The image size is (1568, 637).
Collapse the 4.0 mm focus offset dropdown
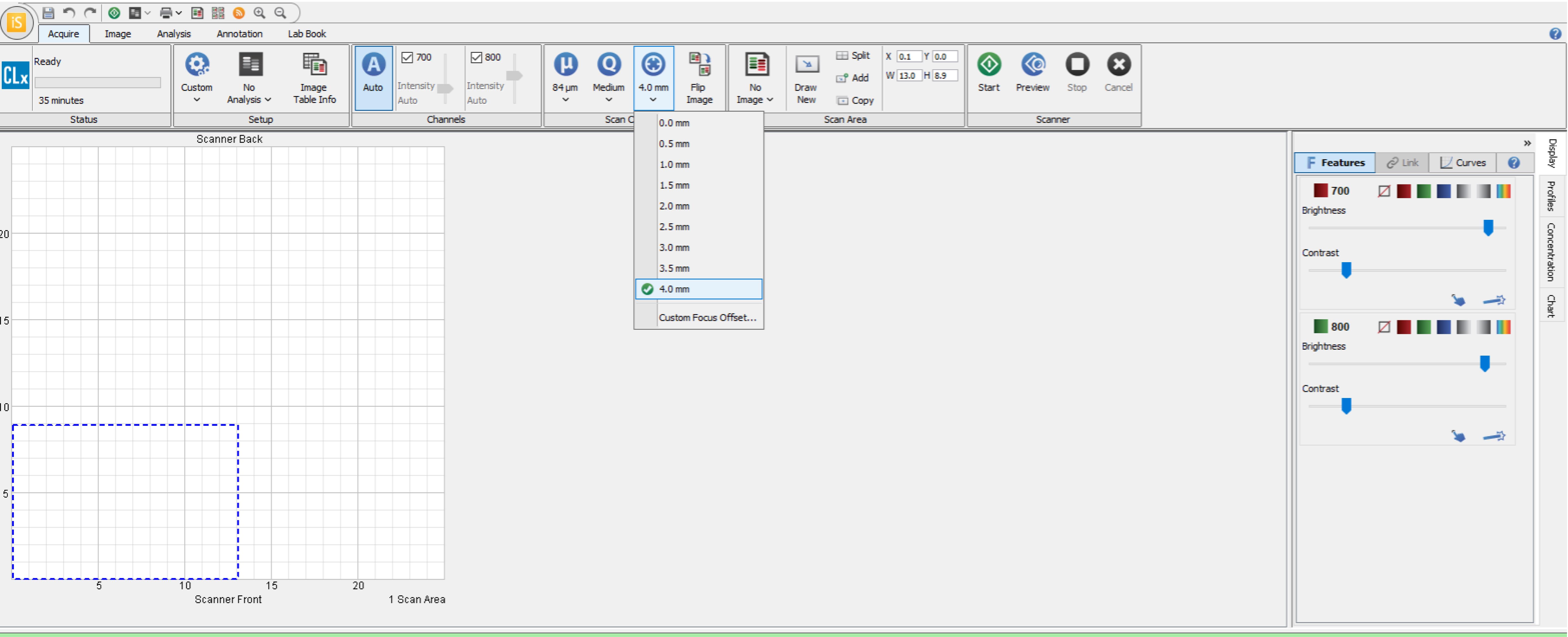click(x=653, y=78)
